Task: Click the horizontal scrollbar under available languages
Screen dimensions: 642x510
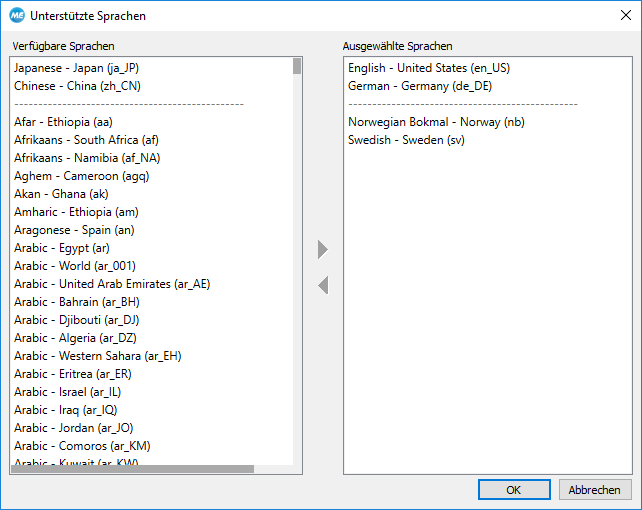Action: (132, 469)
